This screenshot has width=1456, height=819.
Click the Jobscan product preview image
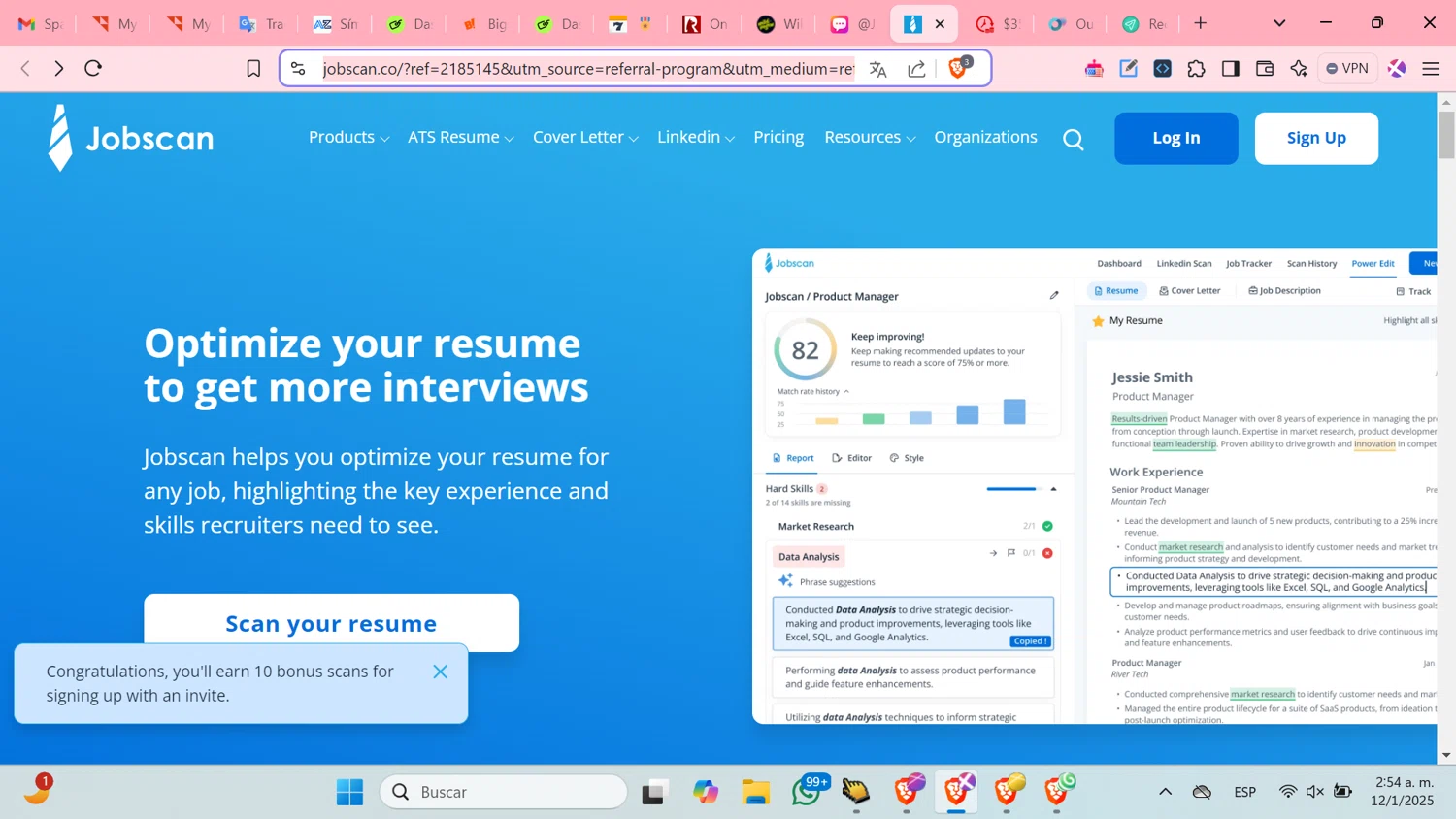click(x=1094, y=486)
